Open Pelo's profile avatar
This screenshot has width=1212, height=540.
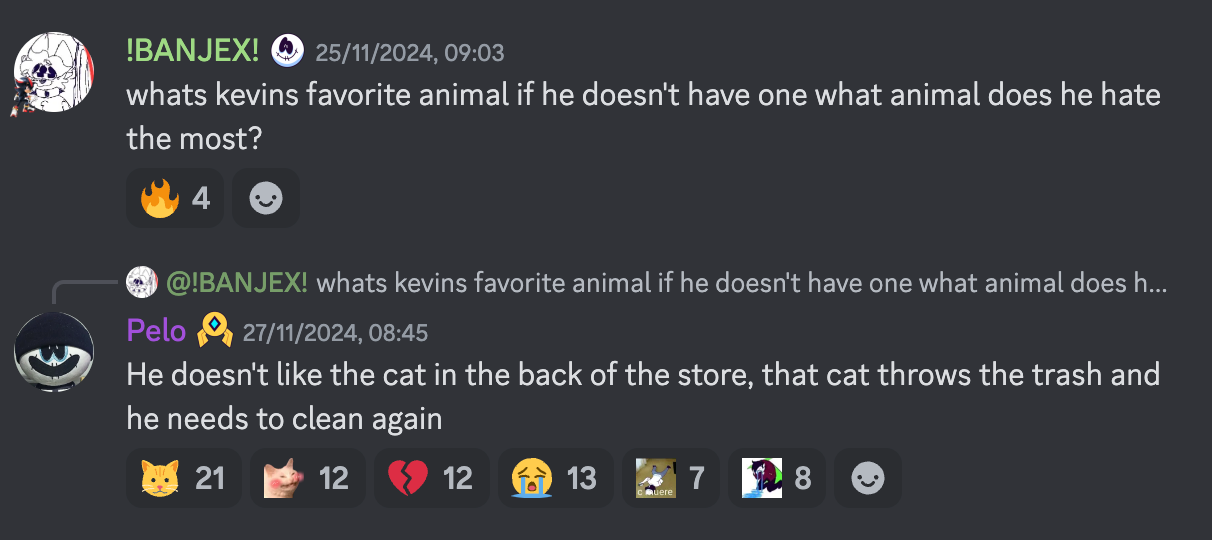54,353
